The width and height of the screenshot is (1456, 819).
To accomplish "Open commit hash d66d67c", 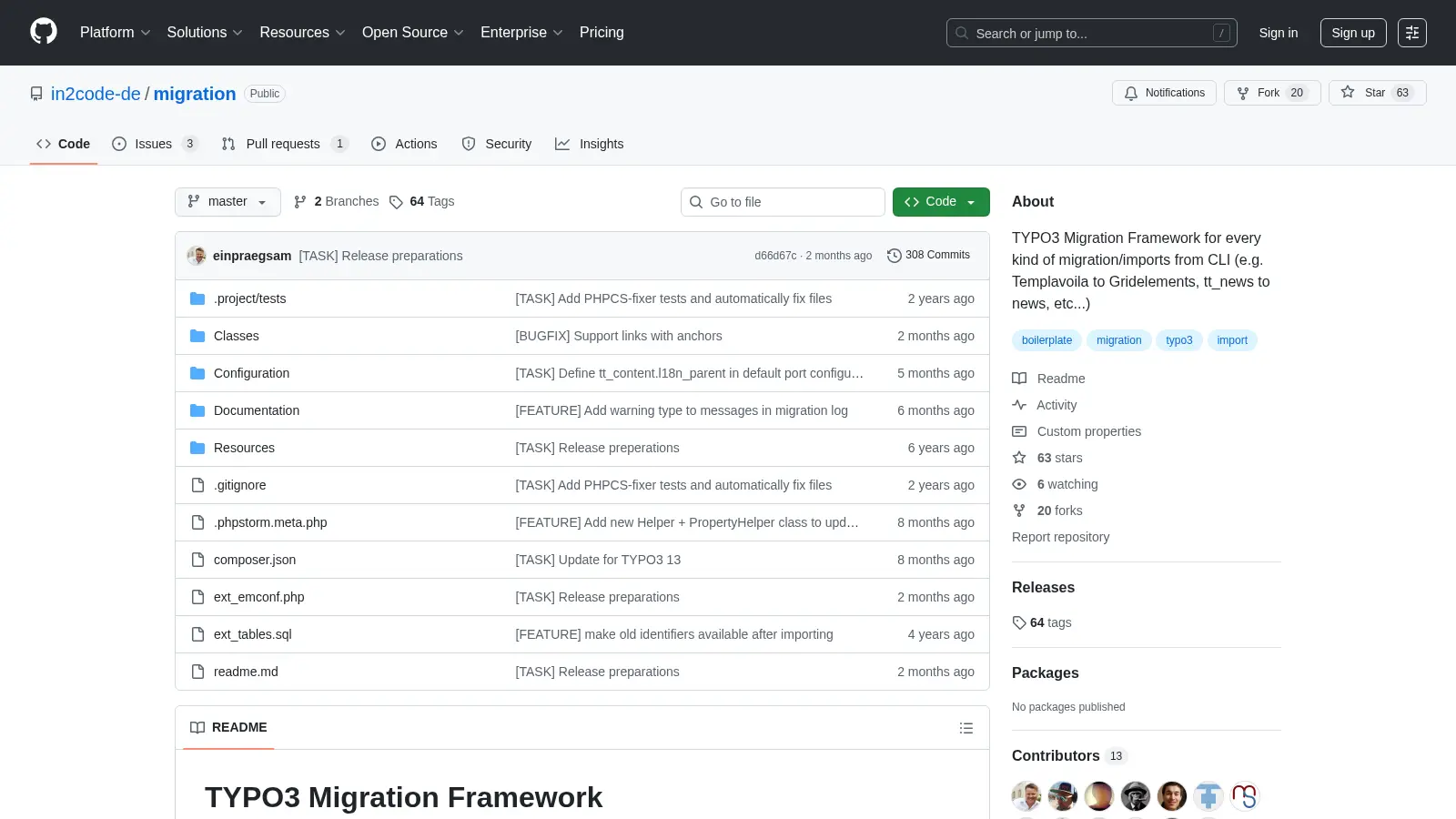I will point(775,256).
